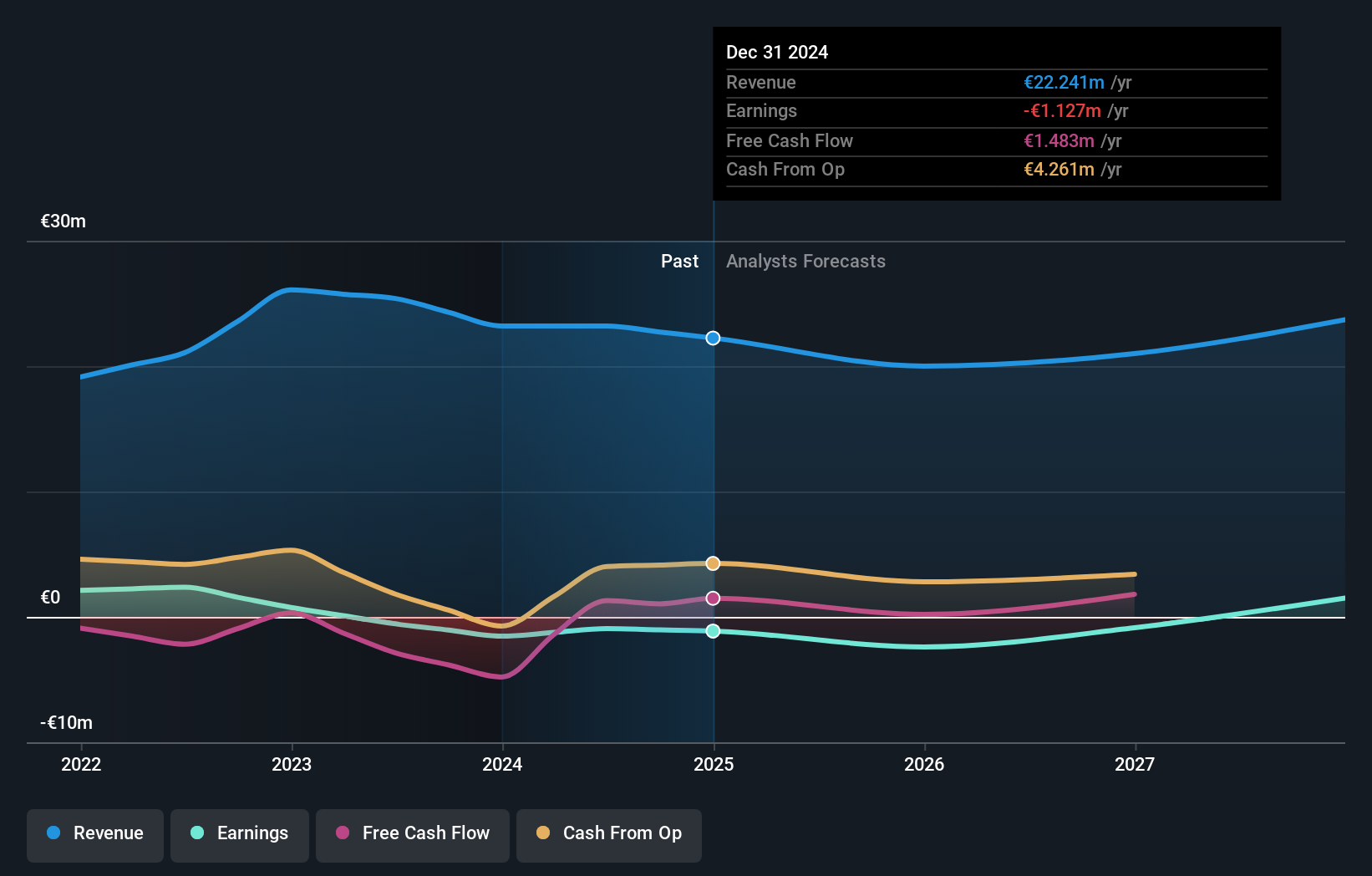Select the yellow Cash From Op legend dot
Image resolution: width=1372 pixels, height=876 pixels.
pyautogui.click(x=543, y=833)
